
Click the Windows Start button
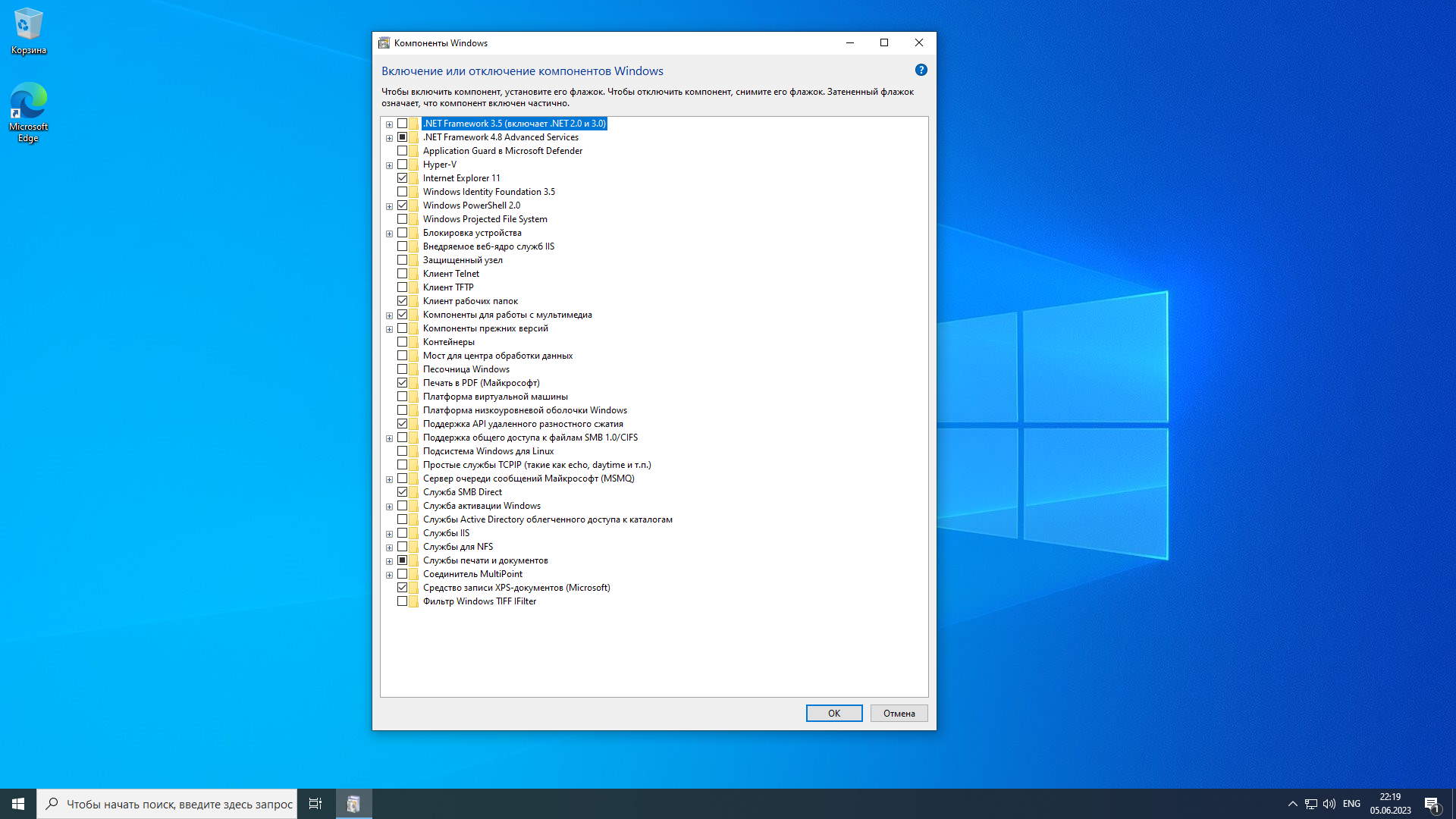click(18, 804)
